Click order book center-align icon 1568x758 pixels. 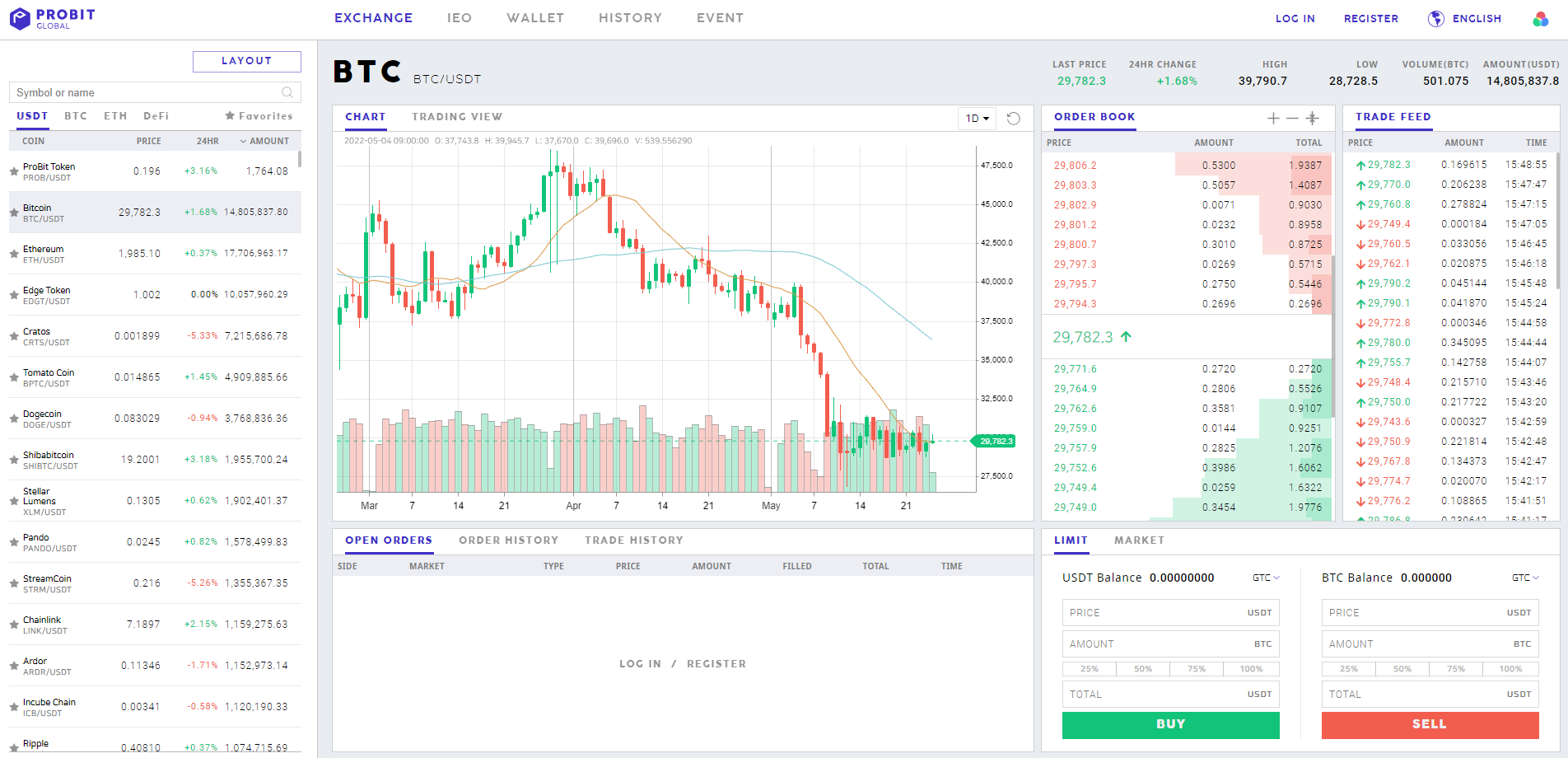(1313, 119)
